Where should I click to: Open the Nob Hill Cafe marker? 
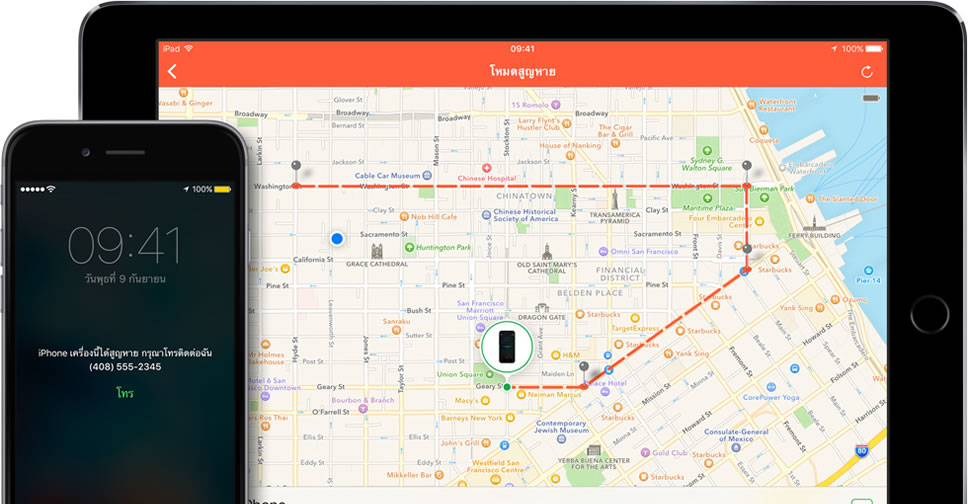(x=404, y=217)
